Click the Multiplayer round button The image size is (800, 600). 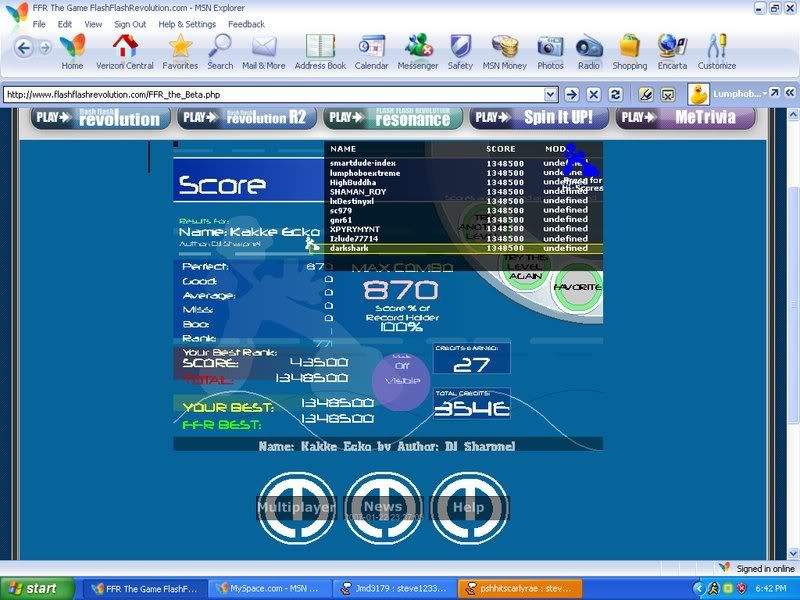[x=296, y=507]
